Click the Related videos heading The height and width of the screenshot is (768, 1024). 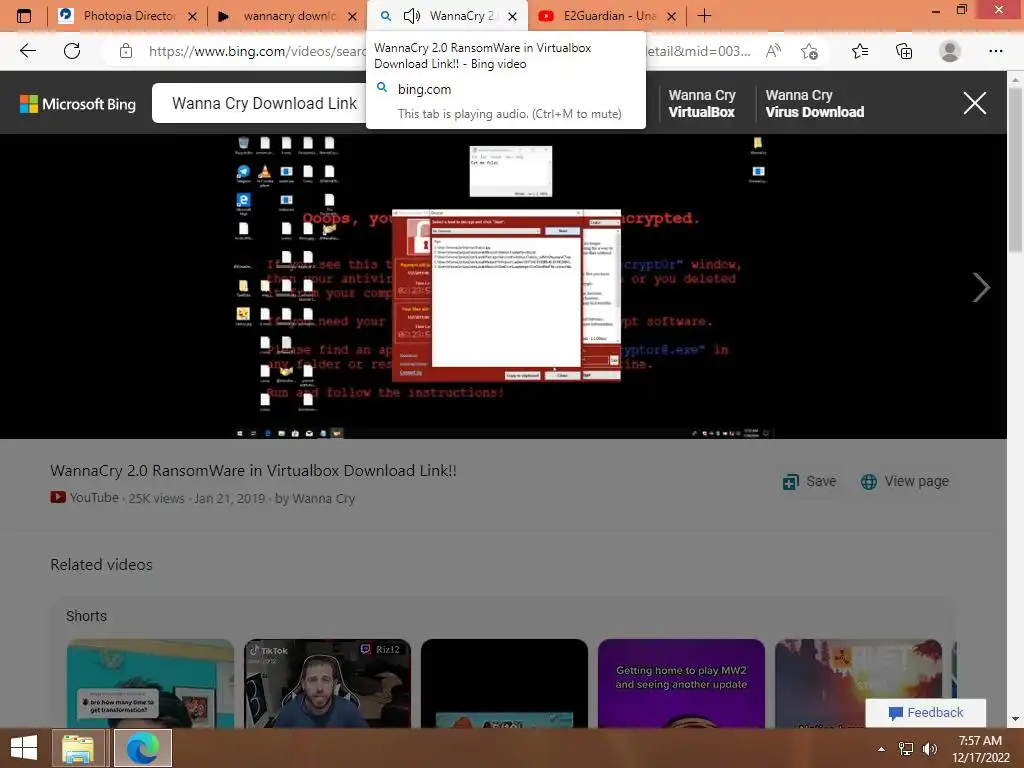coord(101,565)
